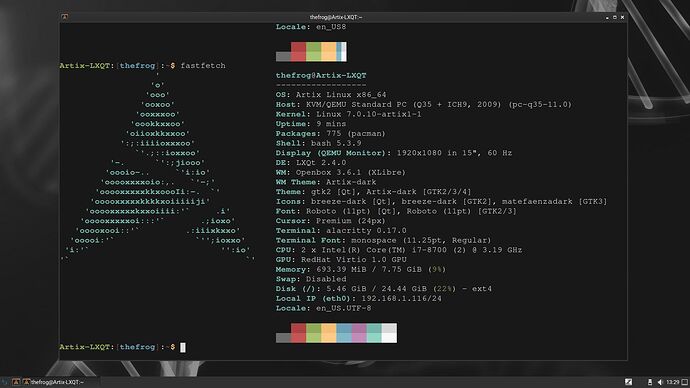Click the terminal cursor at the bottom prompt

[x=183, y=347]
